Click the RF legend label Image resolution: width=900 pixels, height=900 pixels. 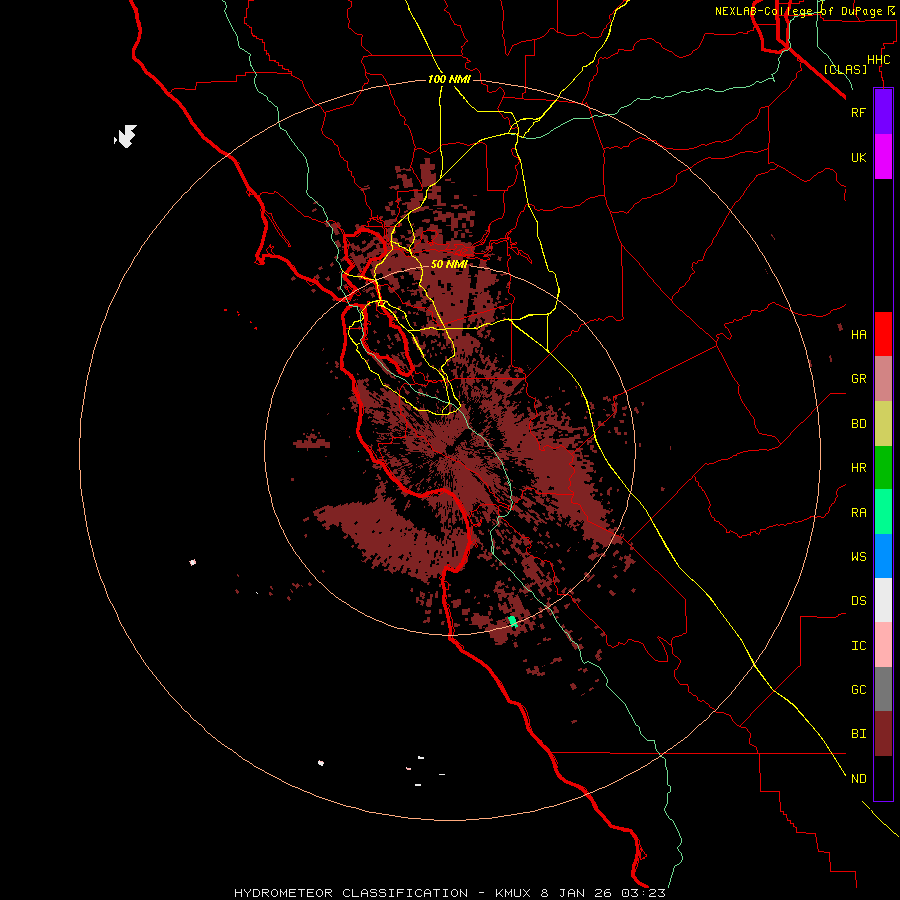coord(859,112)
